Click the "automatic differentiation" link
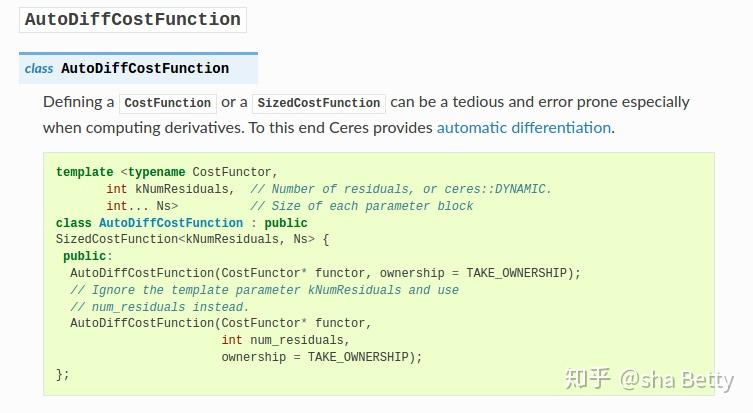Image resolution: width=753 pixels, height=413 pixels. tap(523, 128)
